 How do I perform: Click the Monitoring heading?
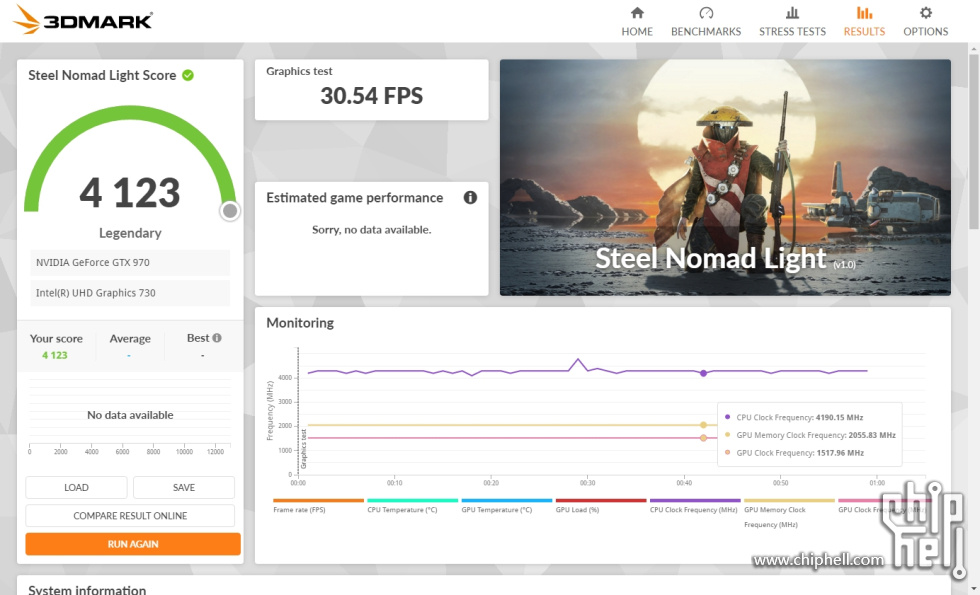(x=300, y=323)
